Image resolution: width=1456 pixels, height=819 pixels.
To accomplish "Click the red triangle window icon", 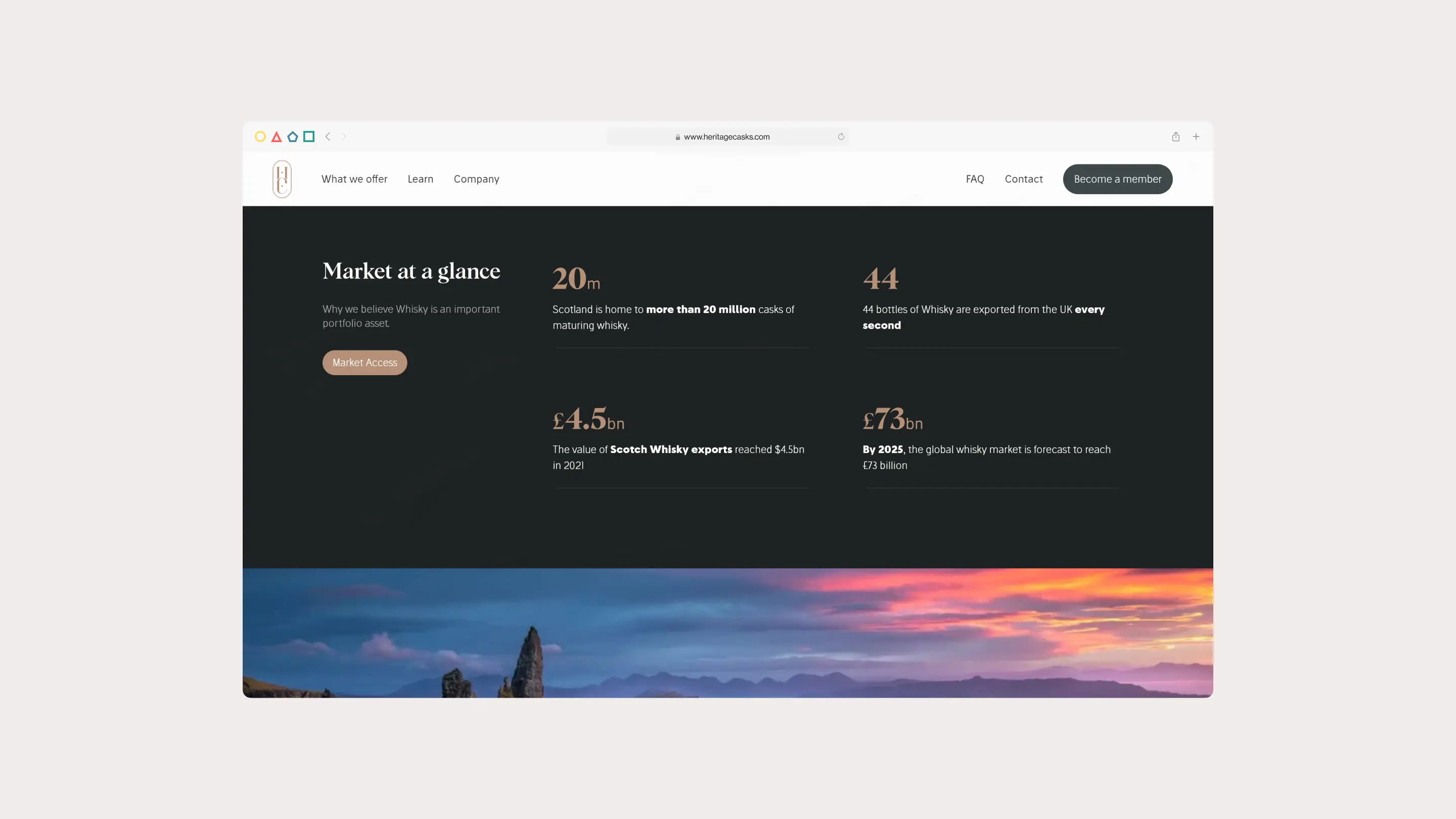I will coord(277,137).
